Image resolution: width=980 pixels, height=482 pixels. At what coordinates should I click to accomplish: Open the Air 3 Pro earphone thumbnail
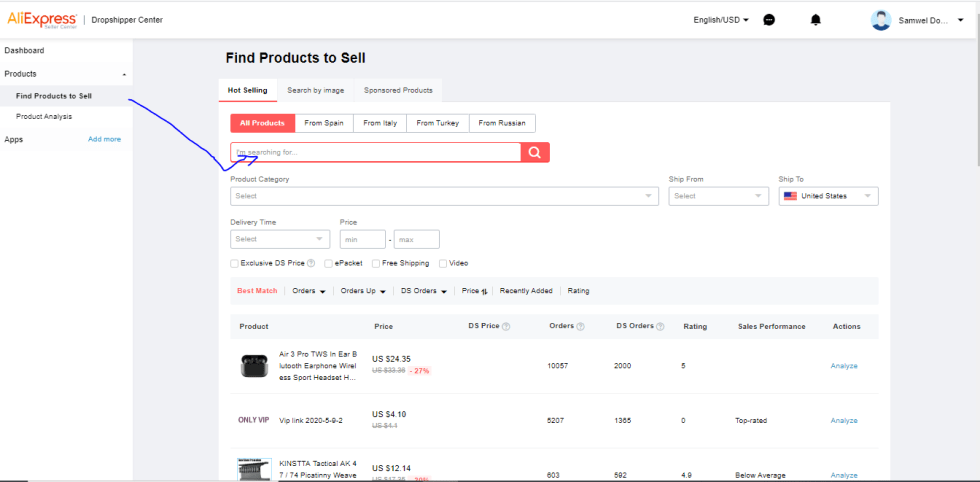point(254,366)
